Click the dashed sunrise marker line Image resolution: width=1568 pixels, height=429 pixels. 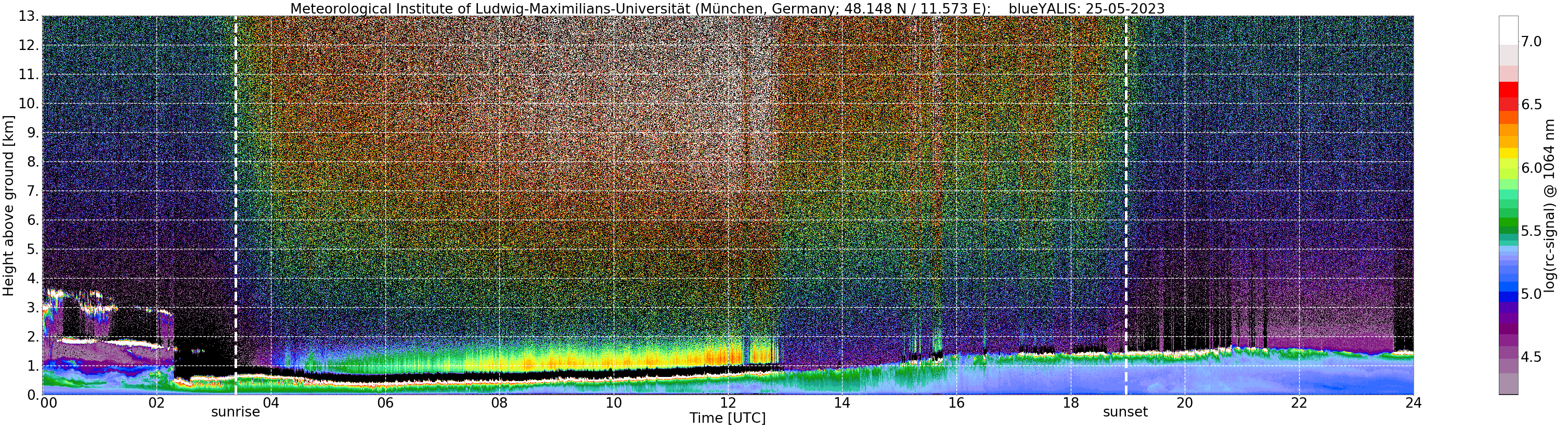click(236, 205)
